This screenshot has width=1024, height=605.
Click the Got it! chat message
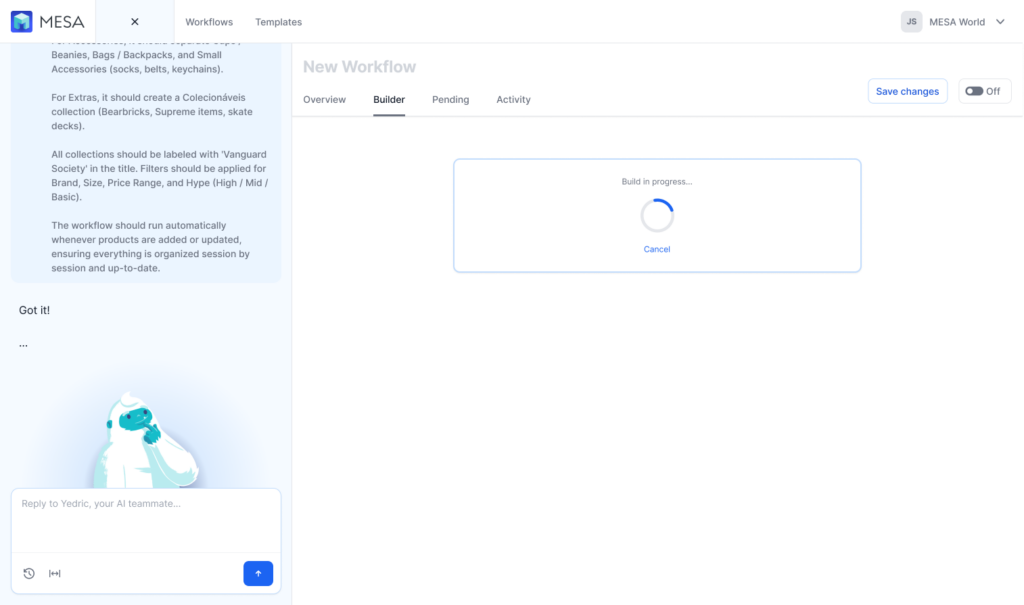[33, 310]
